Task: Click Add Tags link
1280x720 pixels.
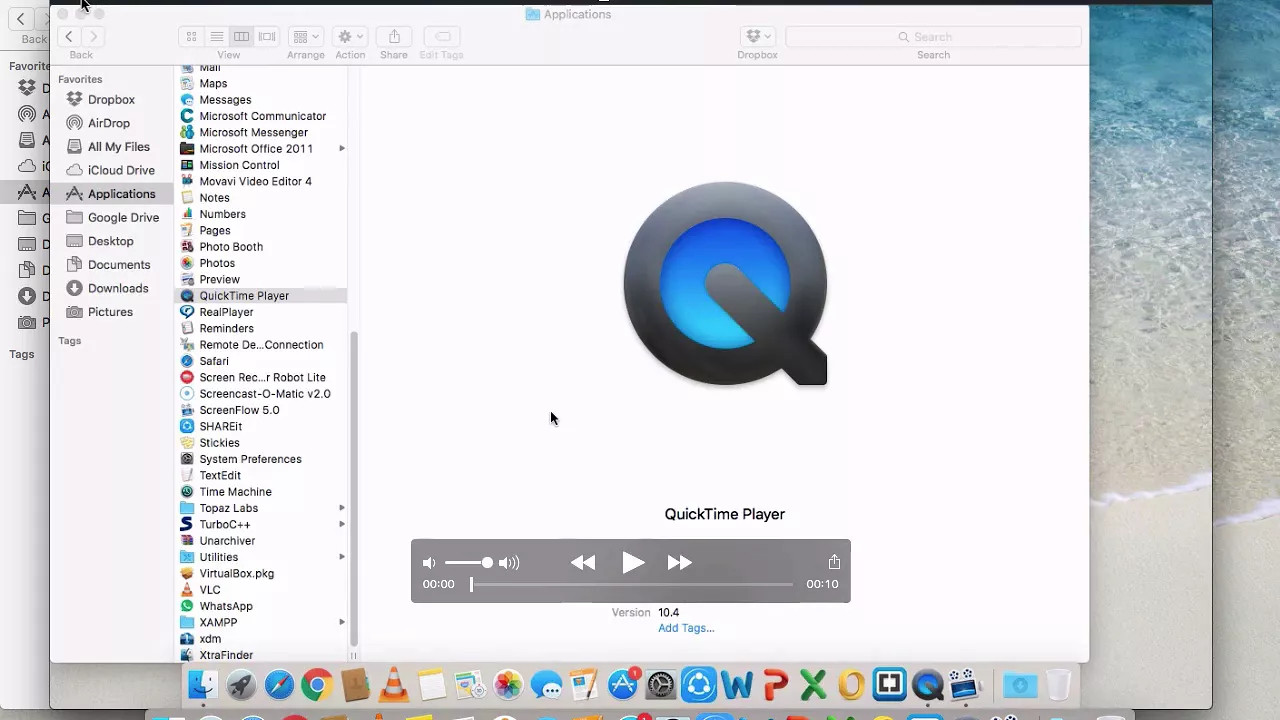Action: (x=686, y=628)
